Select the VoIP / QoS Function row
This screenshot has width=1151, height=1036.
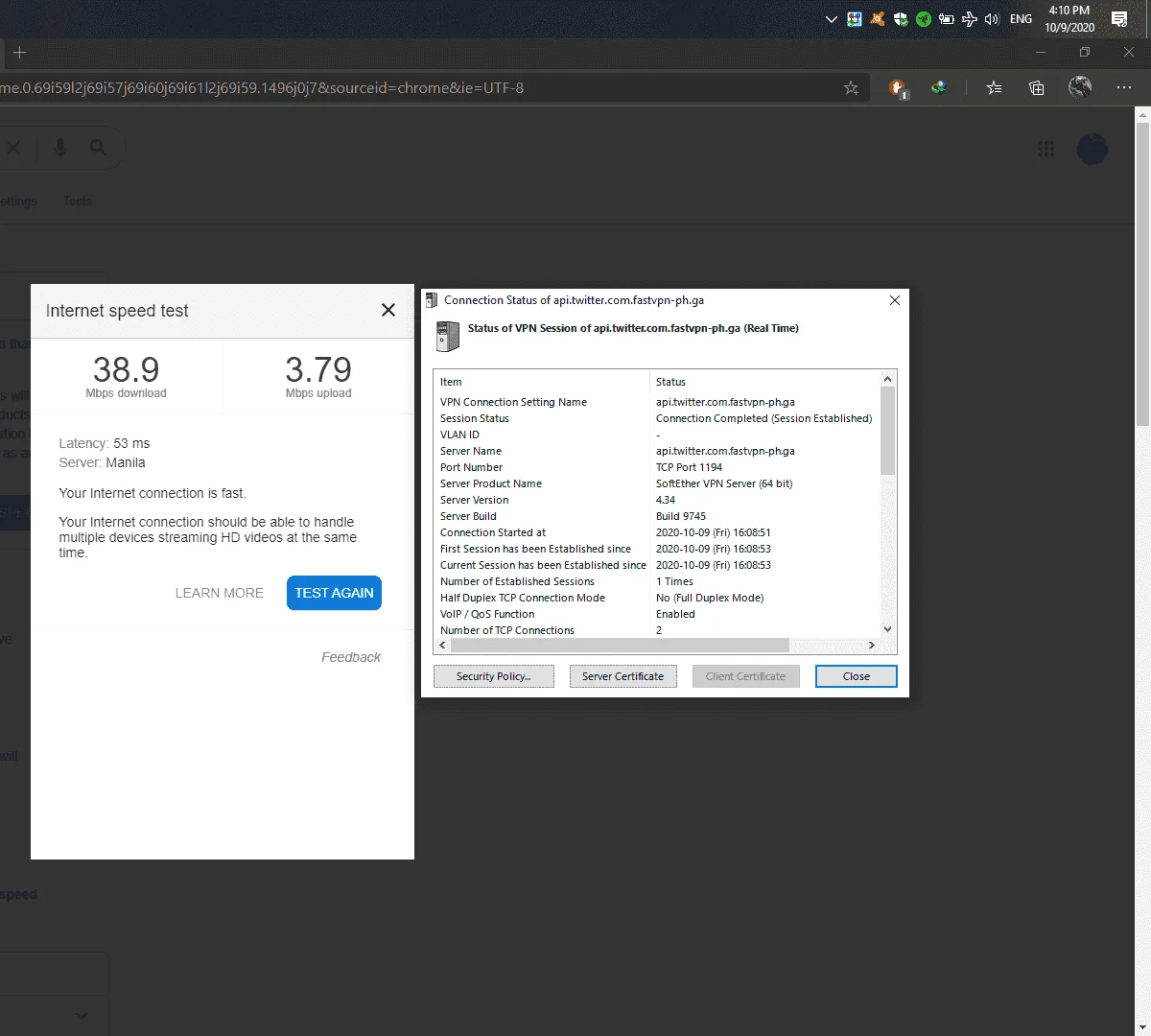click(x=657, y=614)
